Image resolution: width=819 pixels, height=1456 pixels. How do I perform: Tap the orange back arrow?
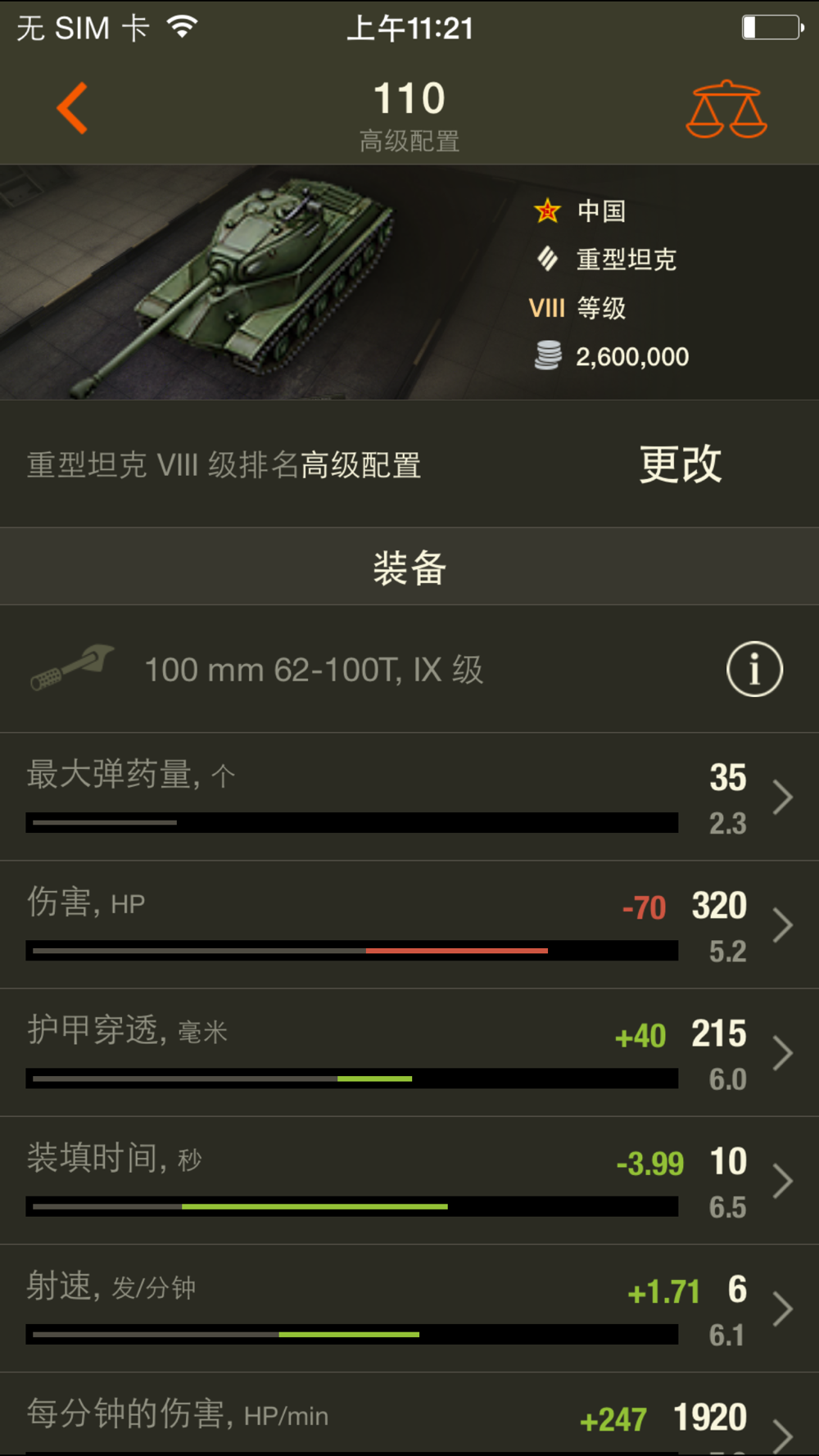[x=72, y=108]
